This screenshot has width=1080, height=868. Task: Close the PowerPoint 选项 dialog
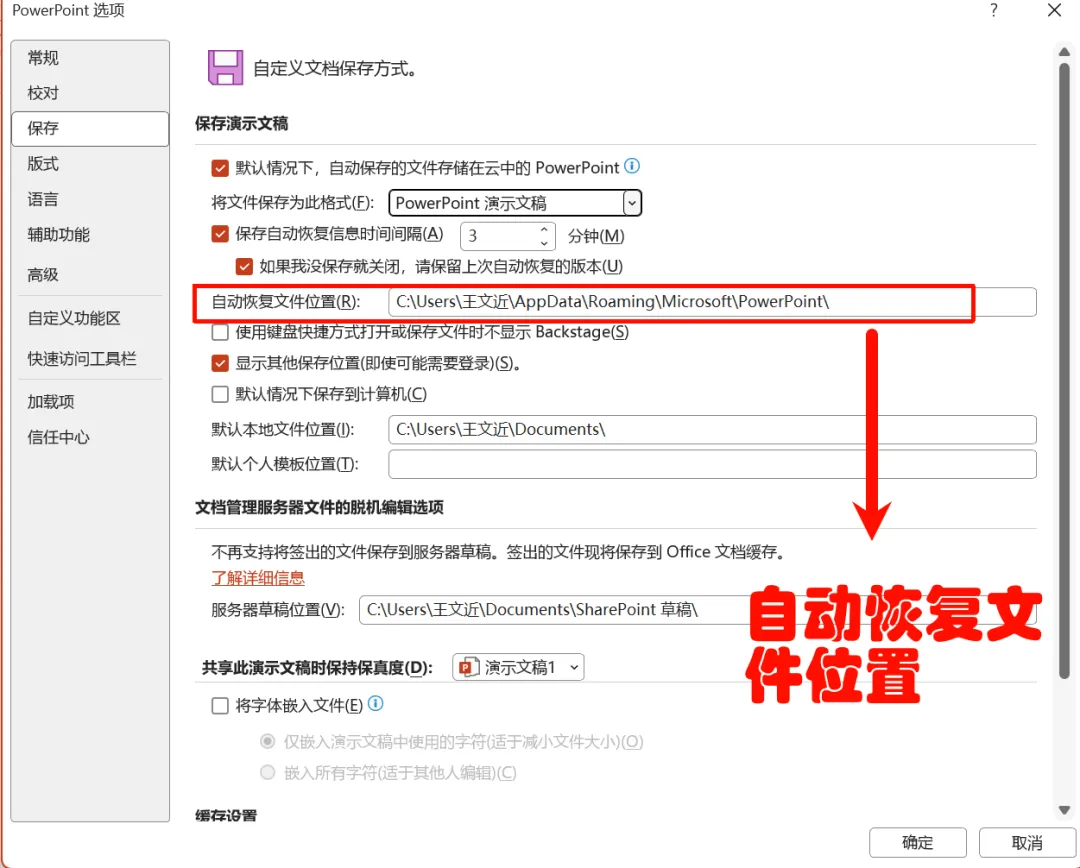[x=1054, y=10]
